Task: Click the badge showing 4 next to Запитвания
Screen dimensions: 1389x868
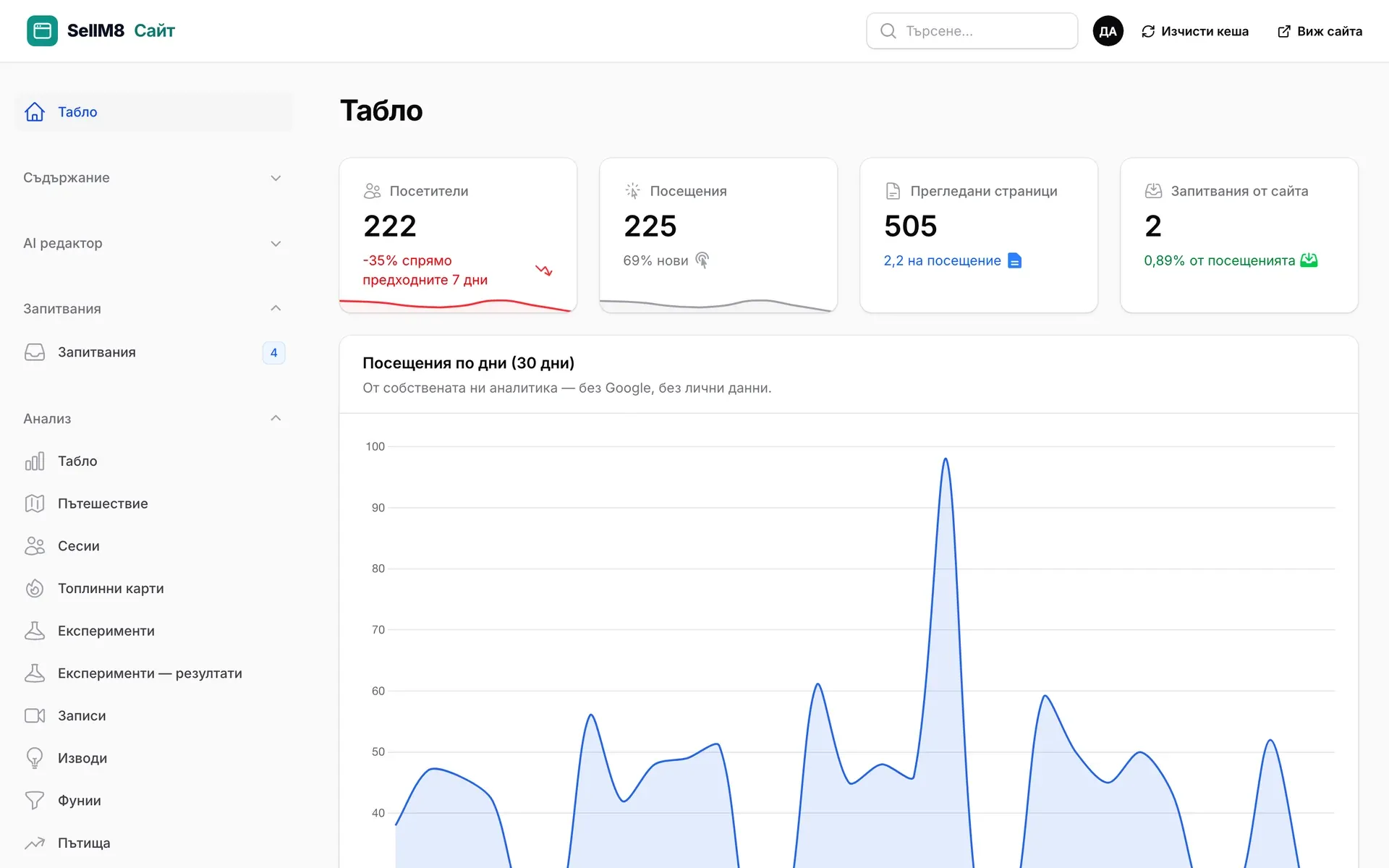Action: tap(273, 353)
